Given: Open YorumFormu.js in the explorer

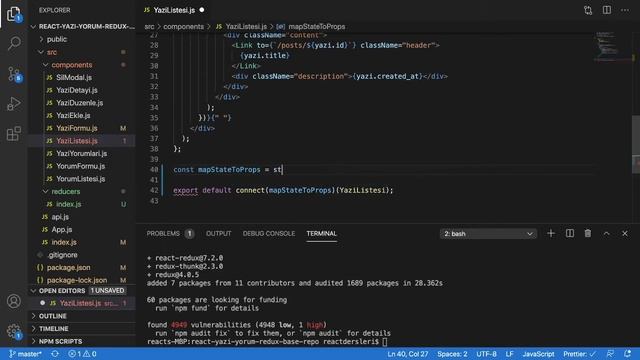Looking at the screenshot, I should point(82,166).
